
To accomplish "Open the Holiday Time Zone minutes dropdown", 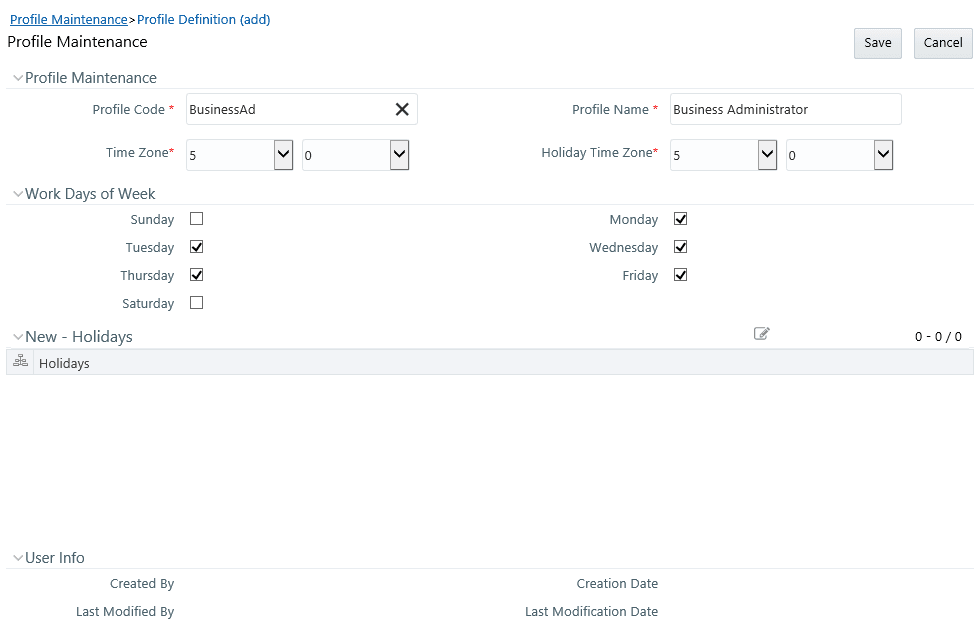I will pyautogui.click(x=883, y=155).
